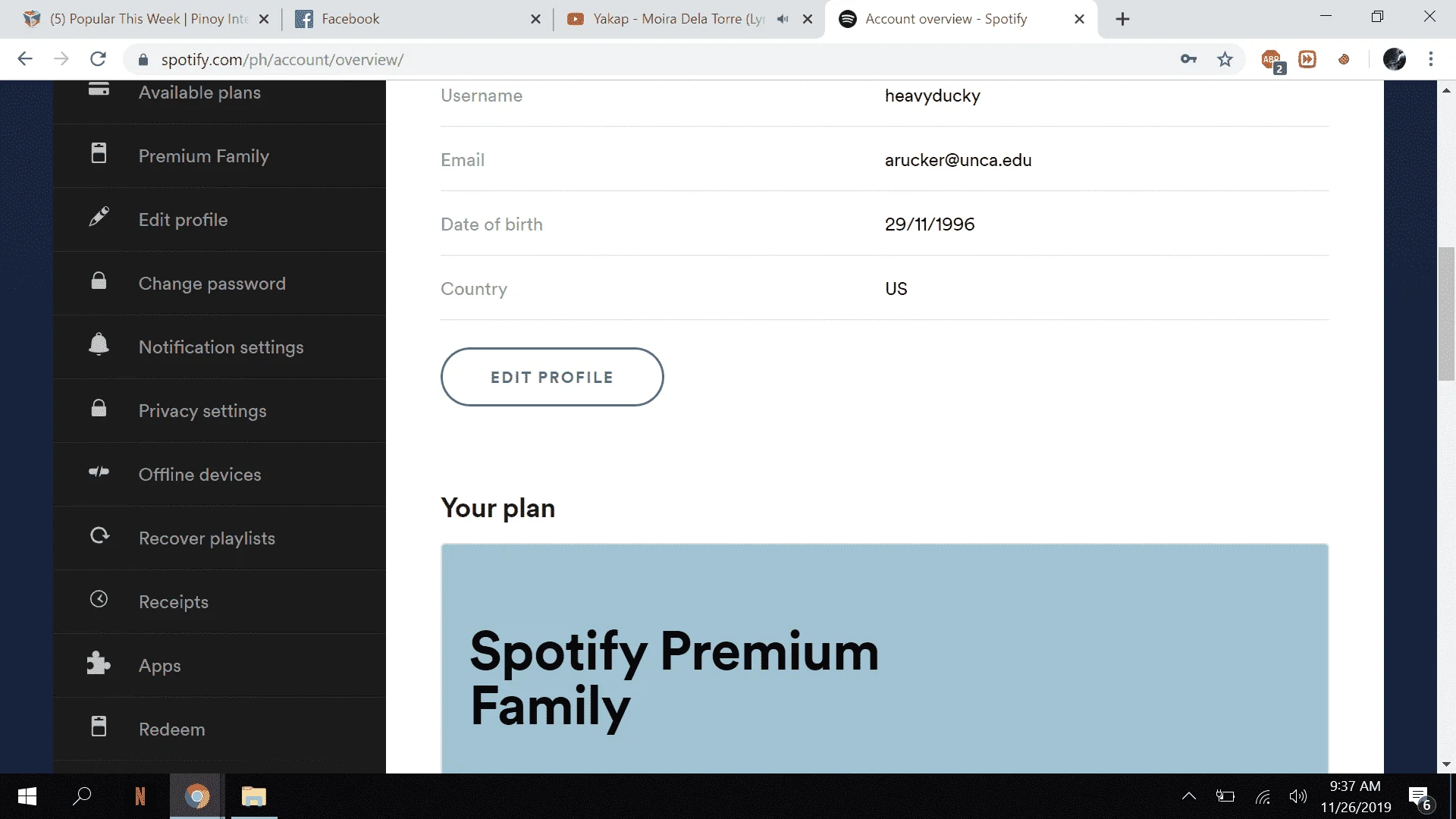Mute the Yakap tab speaker icon
Viewport: 1456px width, 819px height.
click(783, 19)
